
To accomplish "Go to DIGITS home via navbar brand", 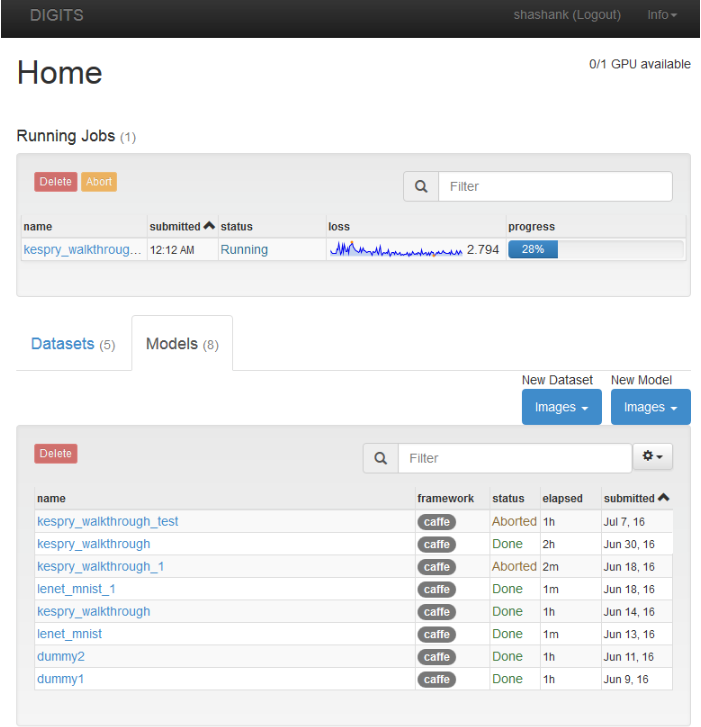I will pos(57,15).
